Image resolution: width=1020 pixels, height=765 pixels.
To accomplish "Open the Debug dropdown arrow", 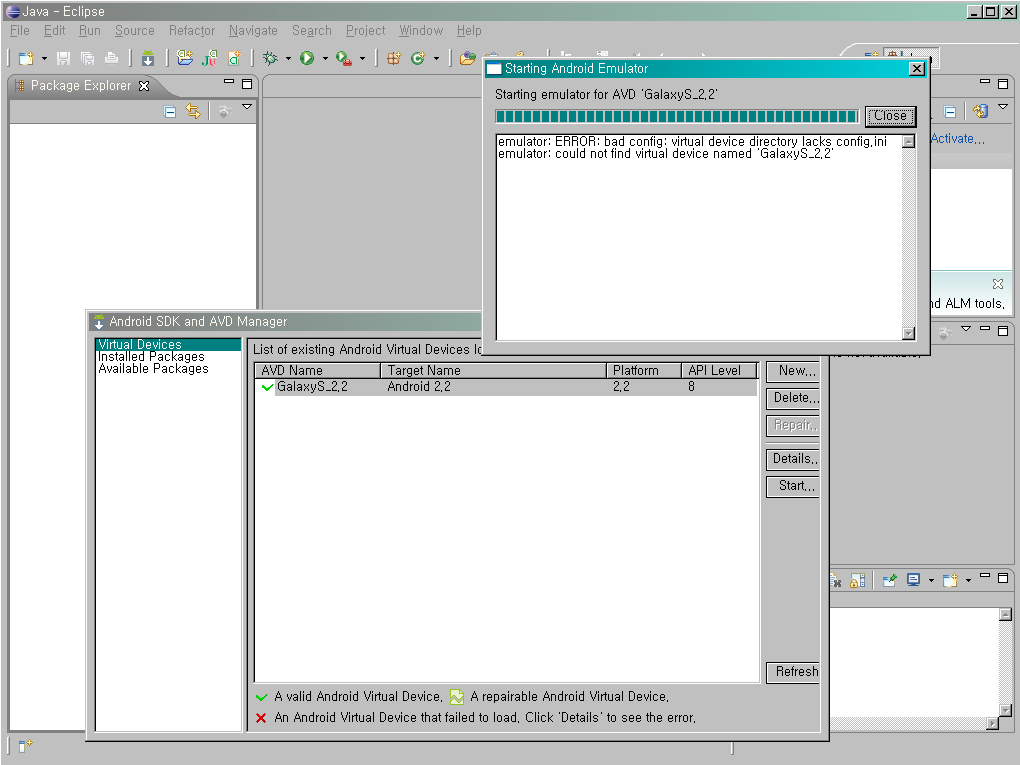I will click(x=288, y=59).
